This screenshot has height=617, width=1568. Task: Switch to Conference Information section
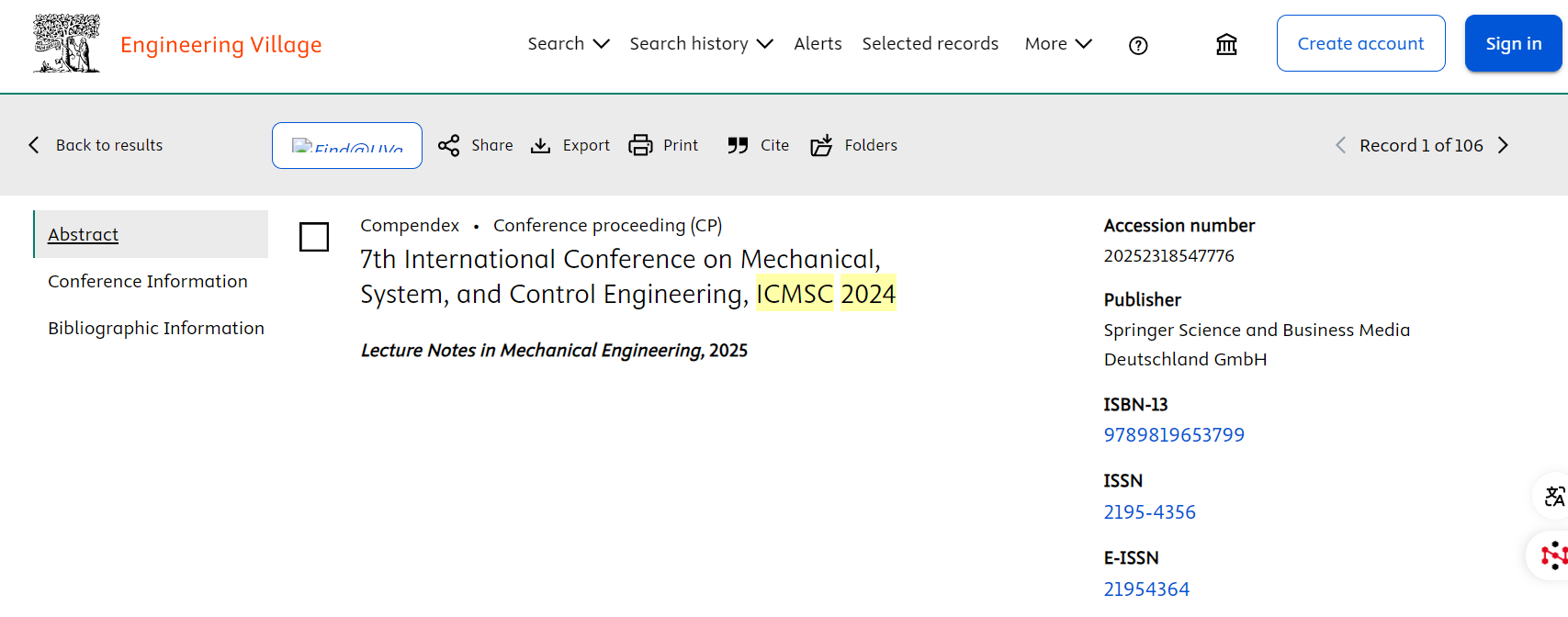(148, 281)
